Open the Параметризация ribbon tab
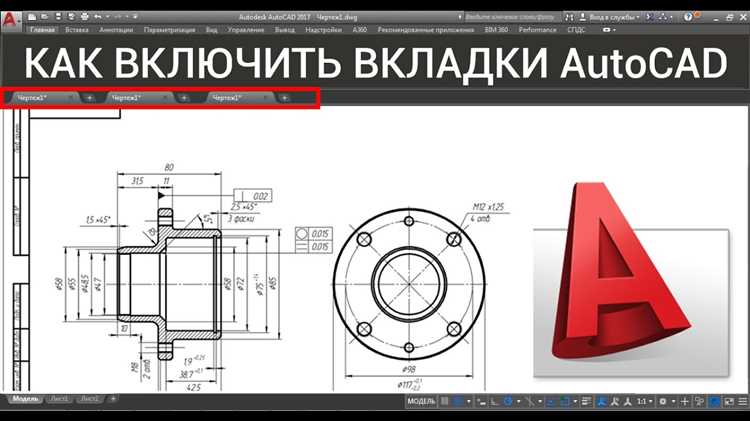Viewport: 750px width, 421px height. coord(169,30)
